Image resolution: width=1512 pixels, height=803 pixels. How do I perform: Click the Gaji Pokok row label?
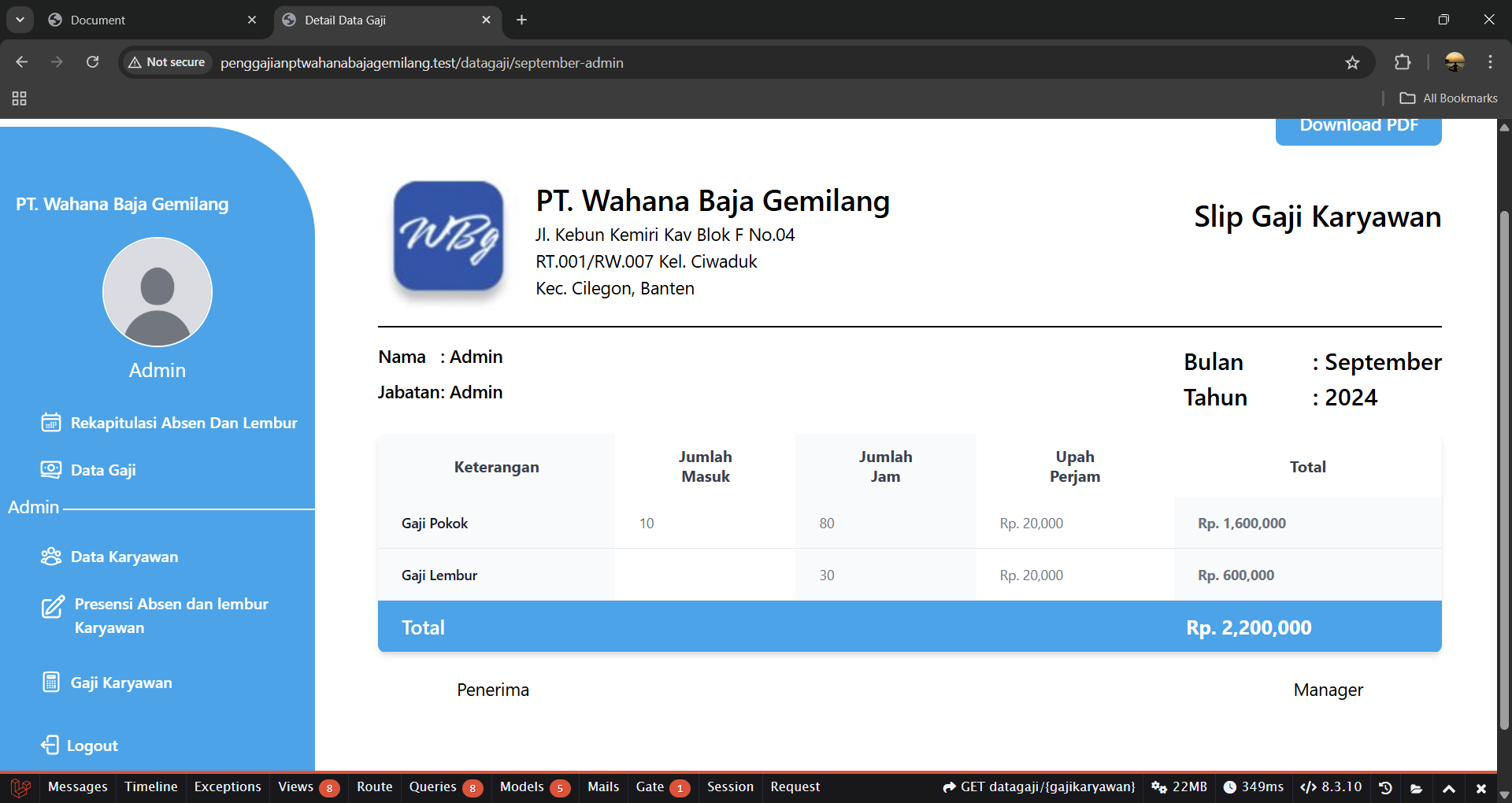point(435,524)
